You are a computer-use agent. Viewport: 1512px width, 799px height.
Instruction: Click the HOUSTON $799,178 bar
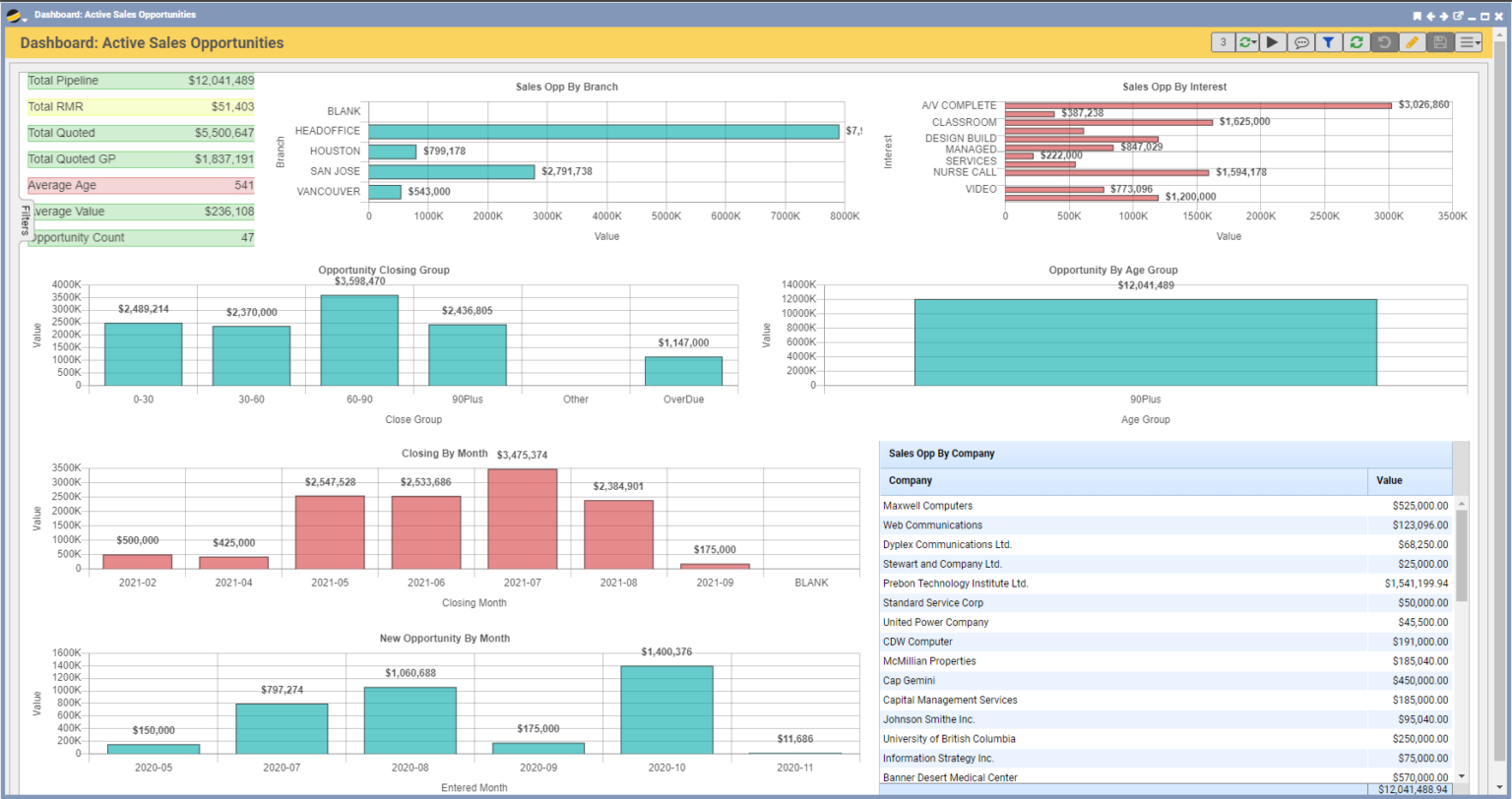tap(393, 152)
